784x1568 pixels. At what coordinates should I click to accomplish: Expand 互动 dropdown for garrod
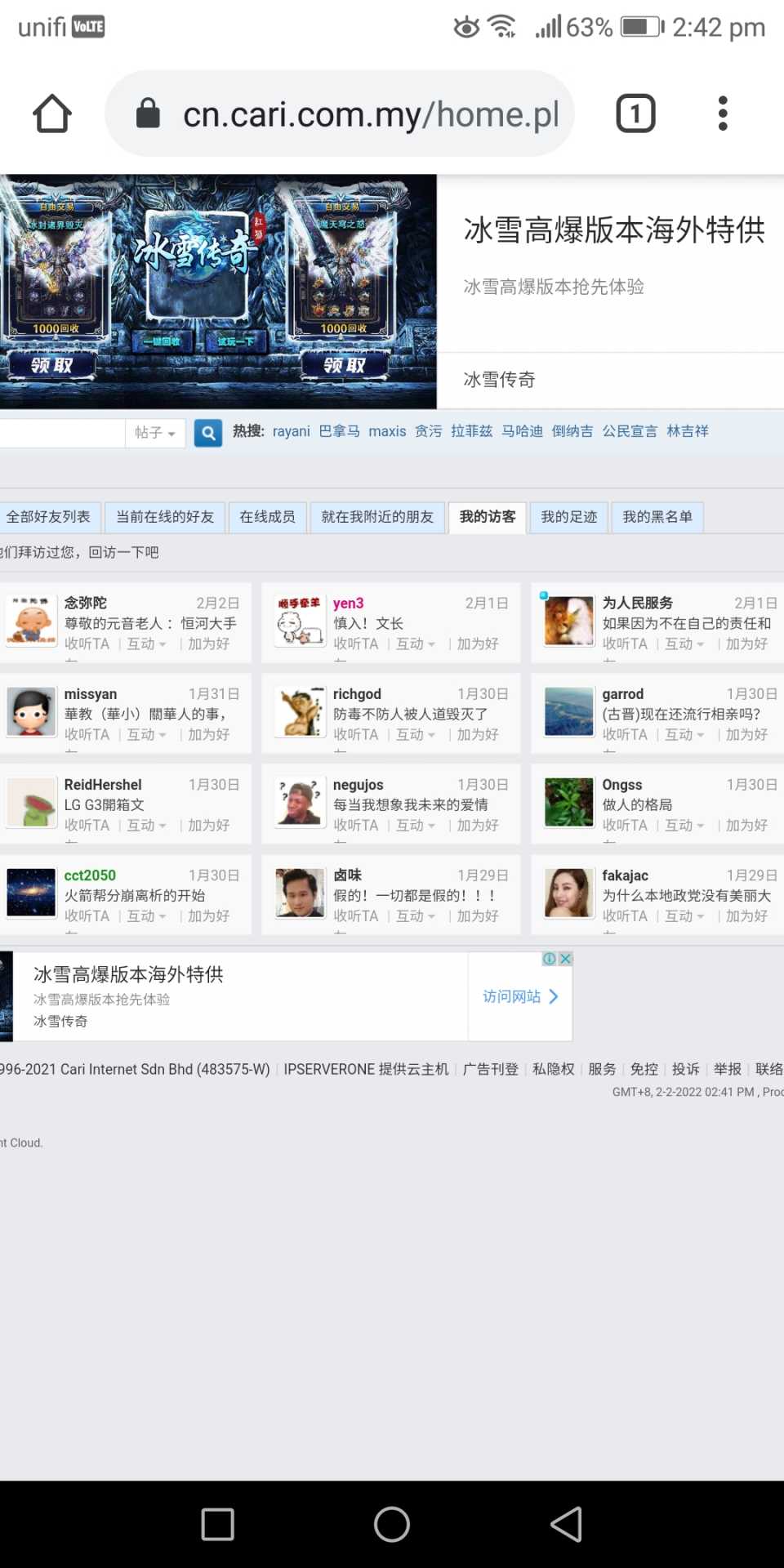pos(684,734)
